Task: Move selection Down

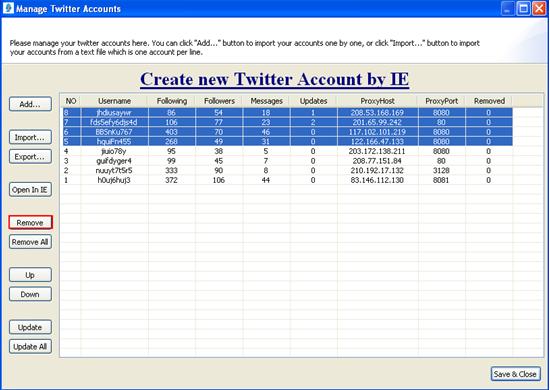Action: tap(30, 294)
